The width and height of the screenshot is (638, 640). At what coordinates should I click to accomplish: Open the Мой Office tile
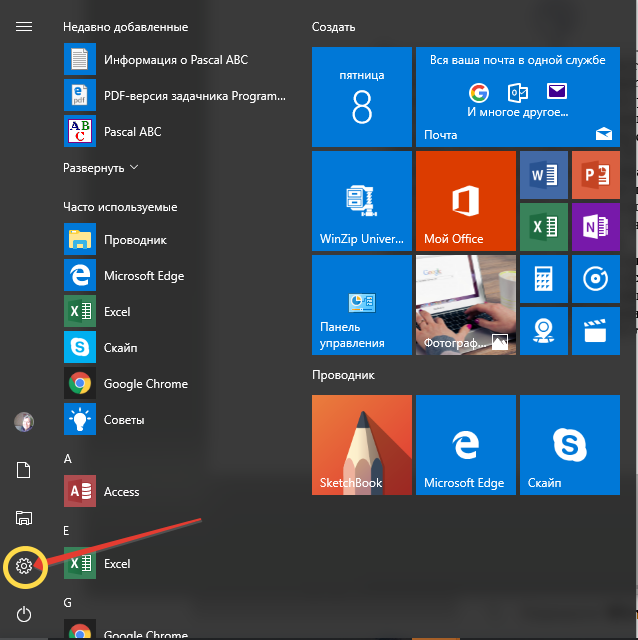466,201
